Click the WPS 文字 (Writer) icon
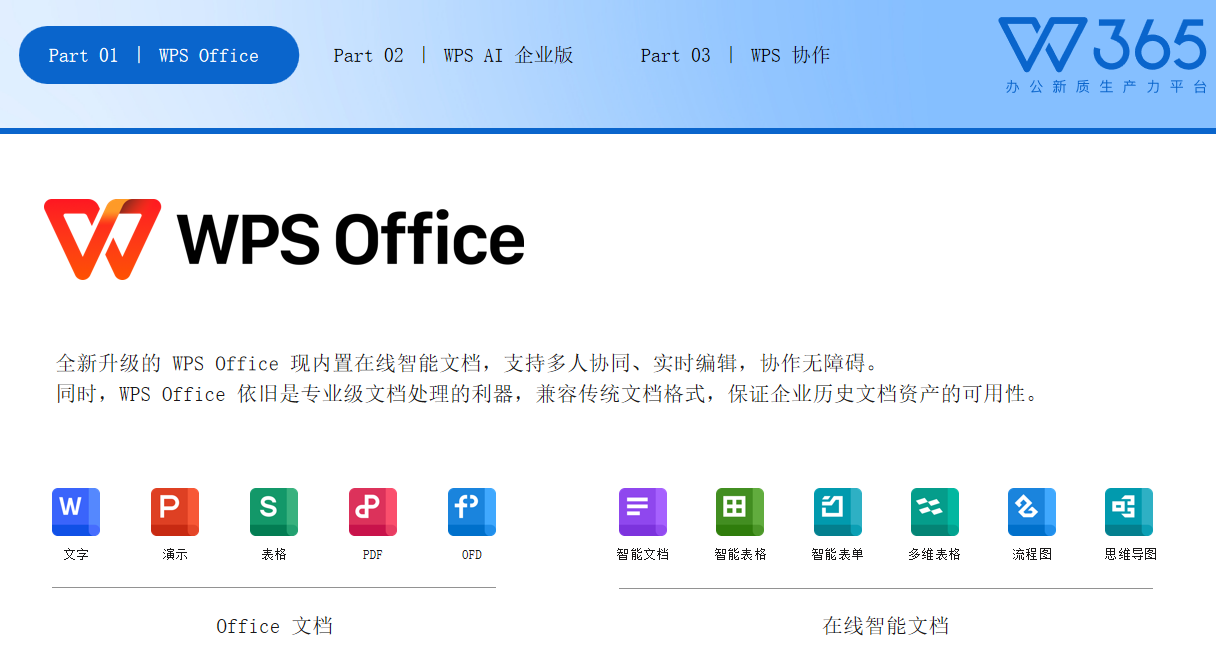This screenshot has width=1216, height=649. 76,512
